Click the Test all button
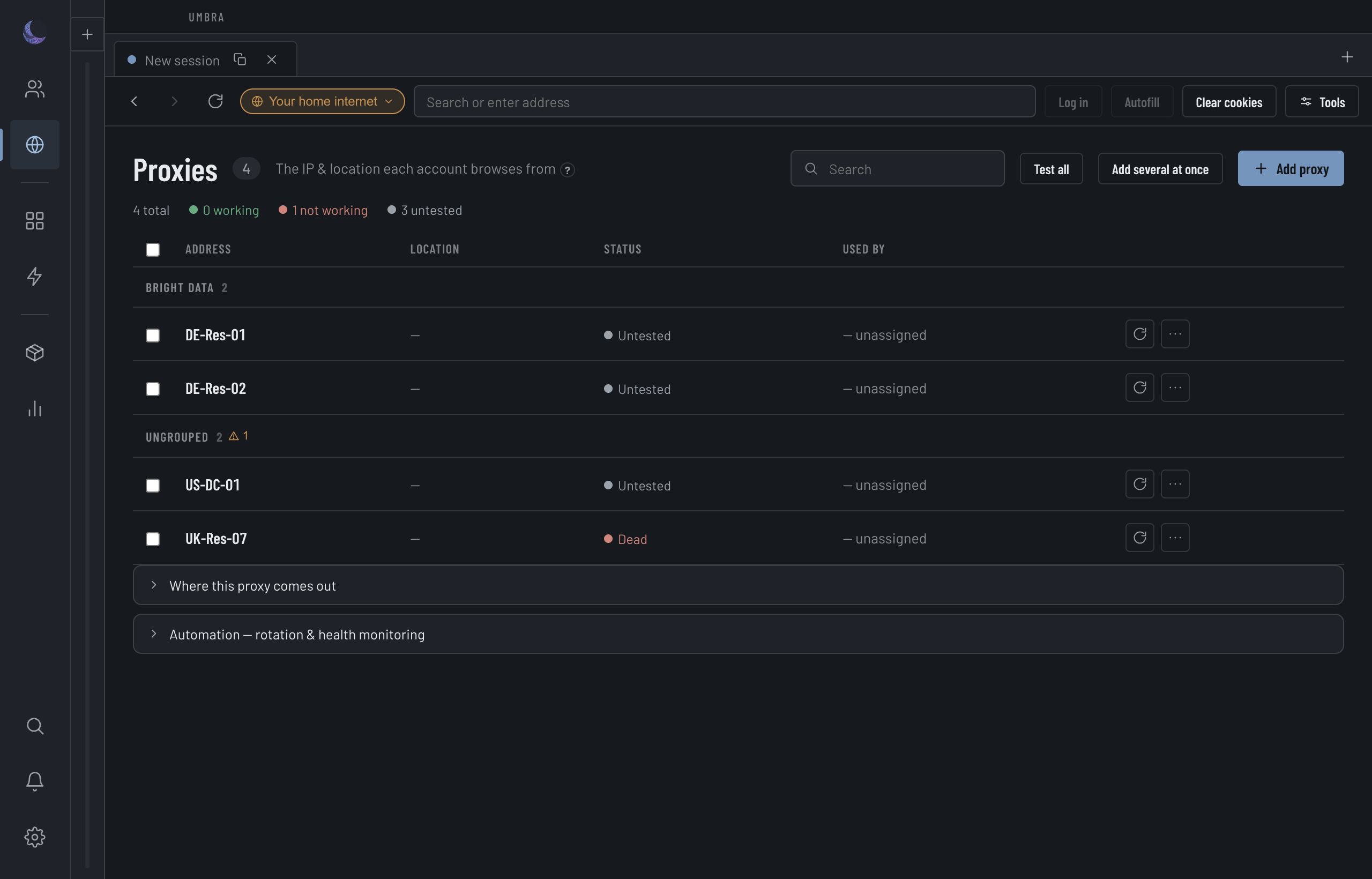Image resolution: width=1372 pixels, height=879 pixels. click(1050, 169)
